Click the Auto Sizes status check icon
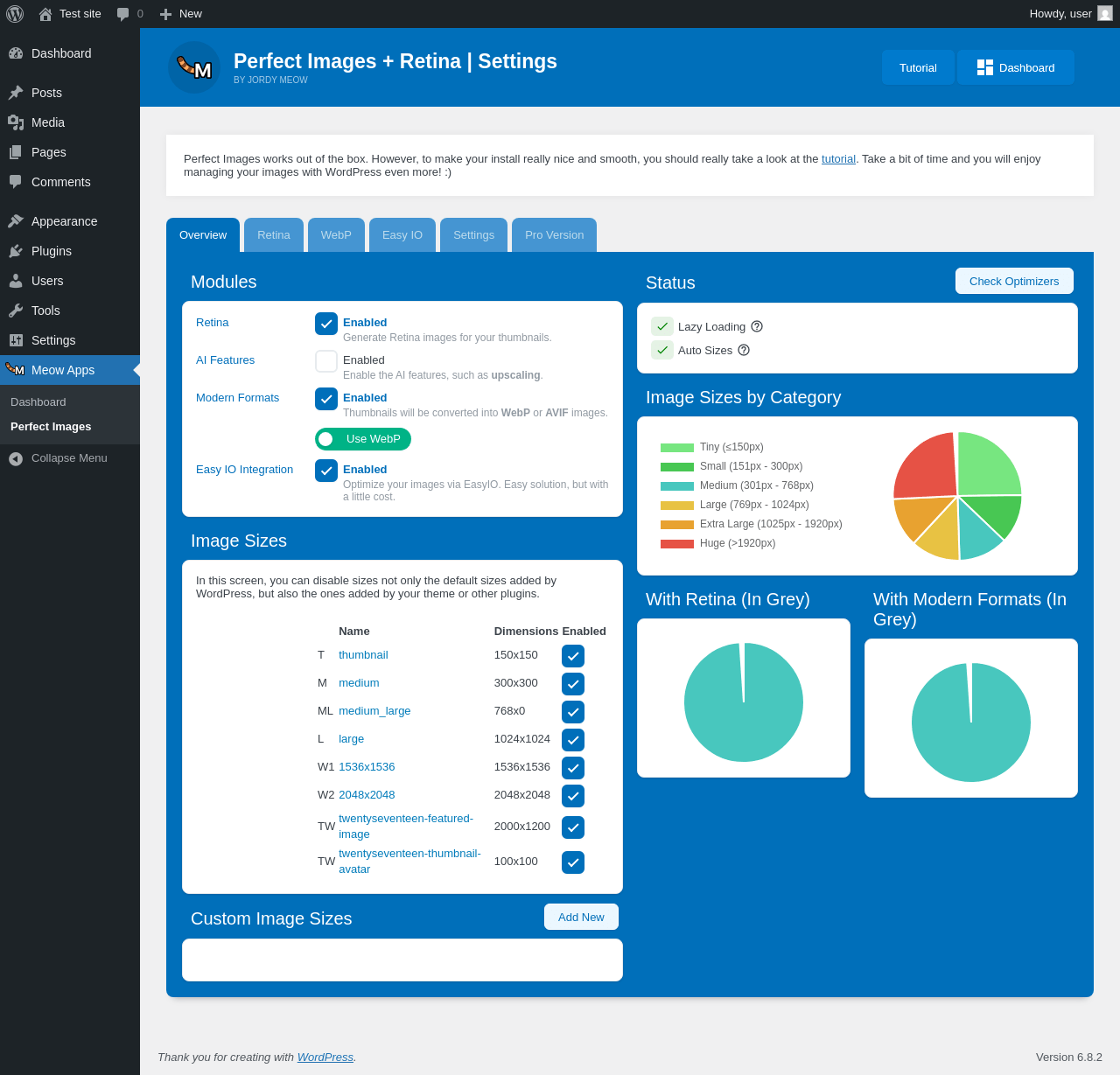Image resolution: width=1120 pixels, height=1075 pixels. click(x=662, y=350)
